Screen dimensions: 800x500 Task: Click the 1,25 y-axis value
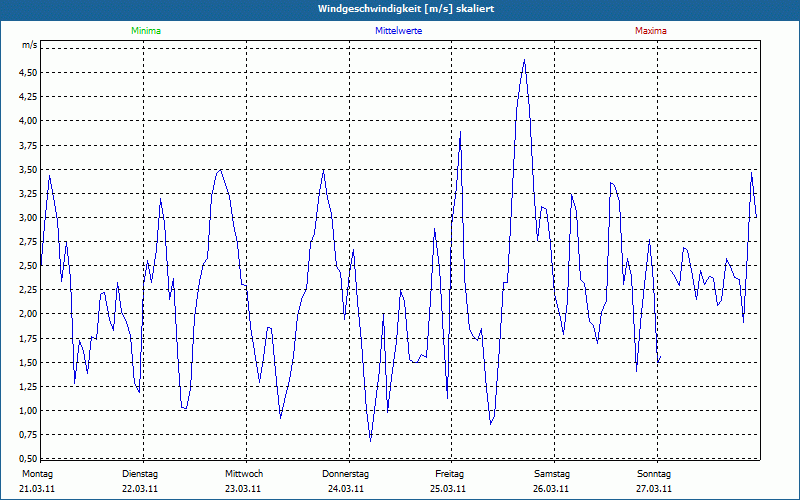click(28, 386)
